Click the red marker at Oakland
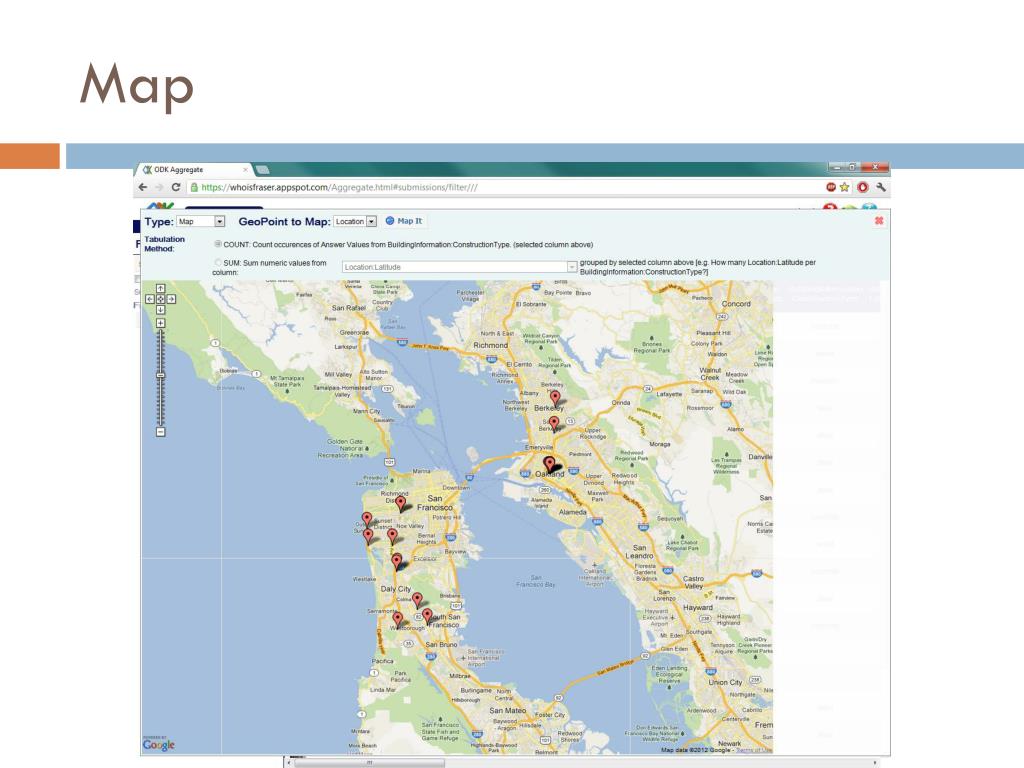 pos(550,464)
